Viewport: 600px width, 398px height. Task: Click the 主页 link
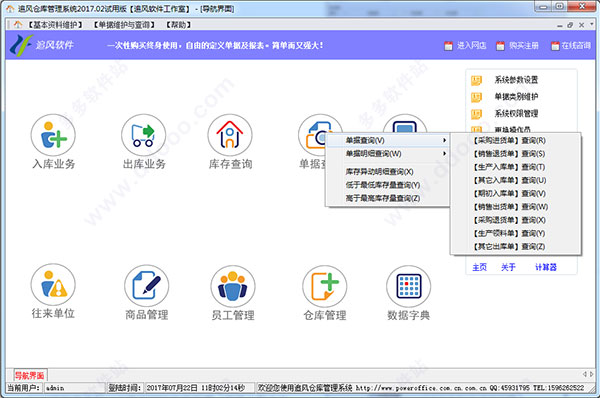[479, 267]
